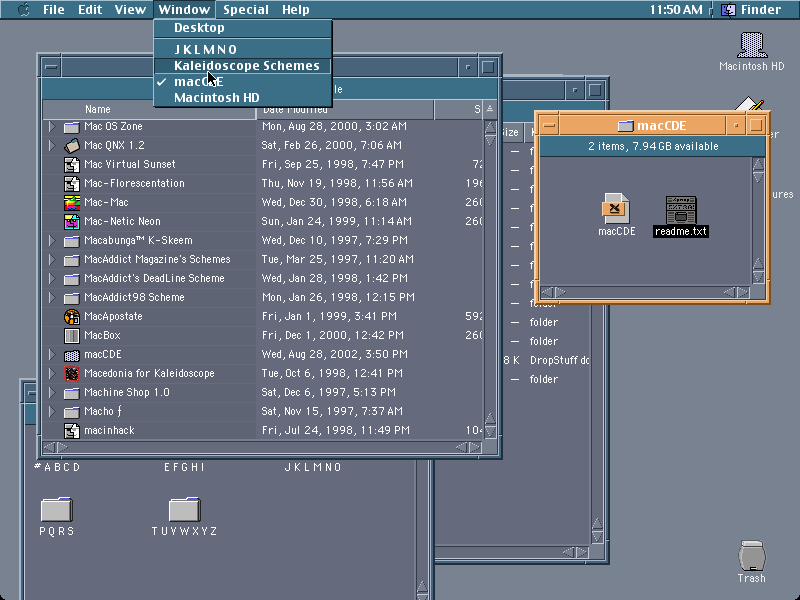
Task: Select the MacBox scheme icon
Action: pos(72,335)
